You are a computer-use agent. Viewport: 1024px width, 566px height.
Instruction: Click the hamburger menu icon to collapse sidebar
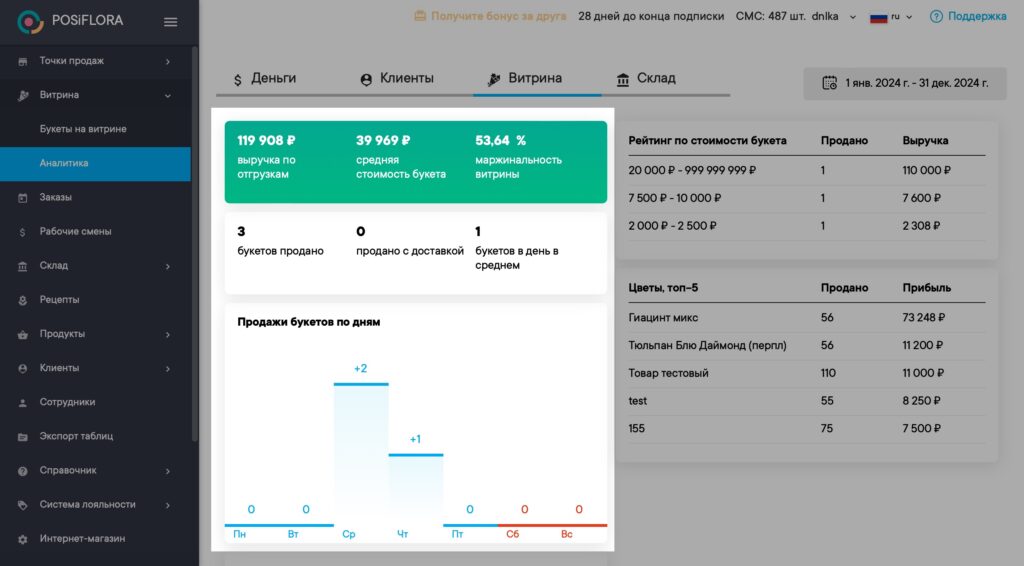(x=170, y=22)
